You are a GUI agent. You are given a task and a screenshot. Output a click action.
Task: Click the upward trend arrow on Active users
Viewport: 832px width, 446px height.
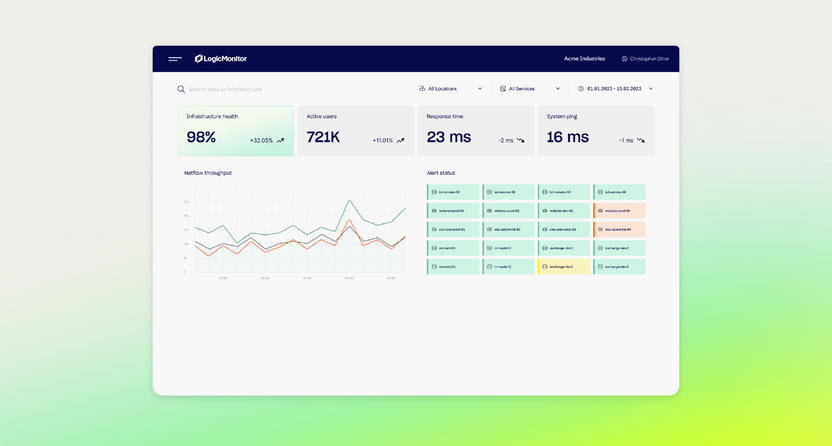400,141
